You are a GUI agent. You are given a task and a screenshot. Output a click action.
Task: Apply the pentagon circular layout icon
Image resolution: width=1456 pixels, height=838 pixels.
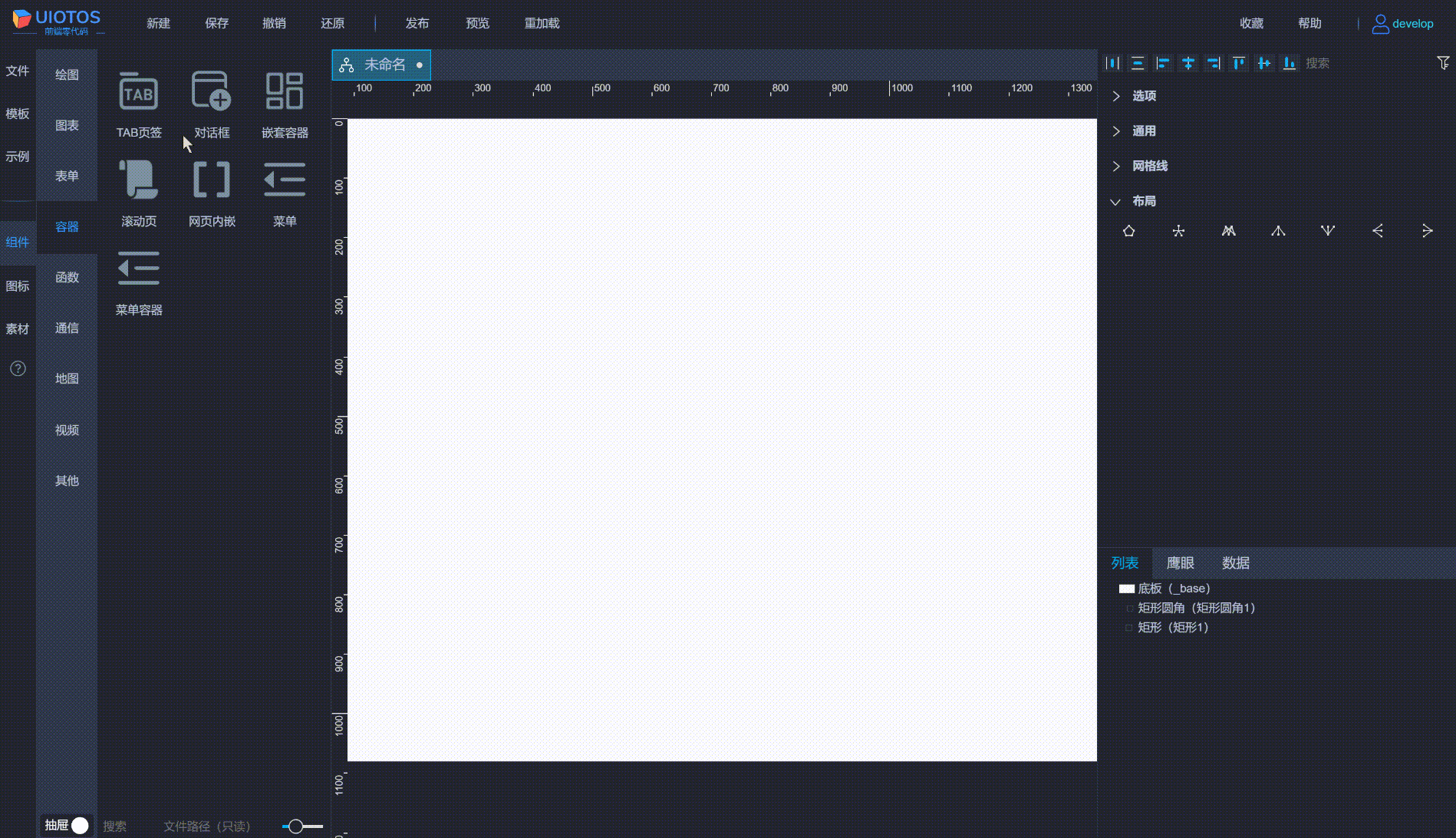(1128, 231)
